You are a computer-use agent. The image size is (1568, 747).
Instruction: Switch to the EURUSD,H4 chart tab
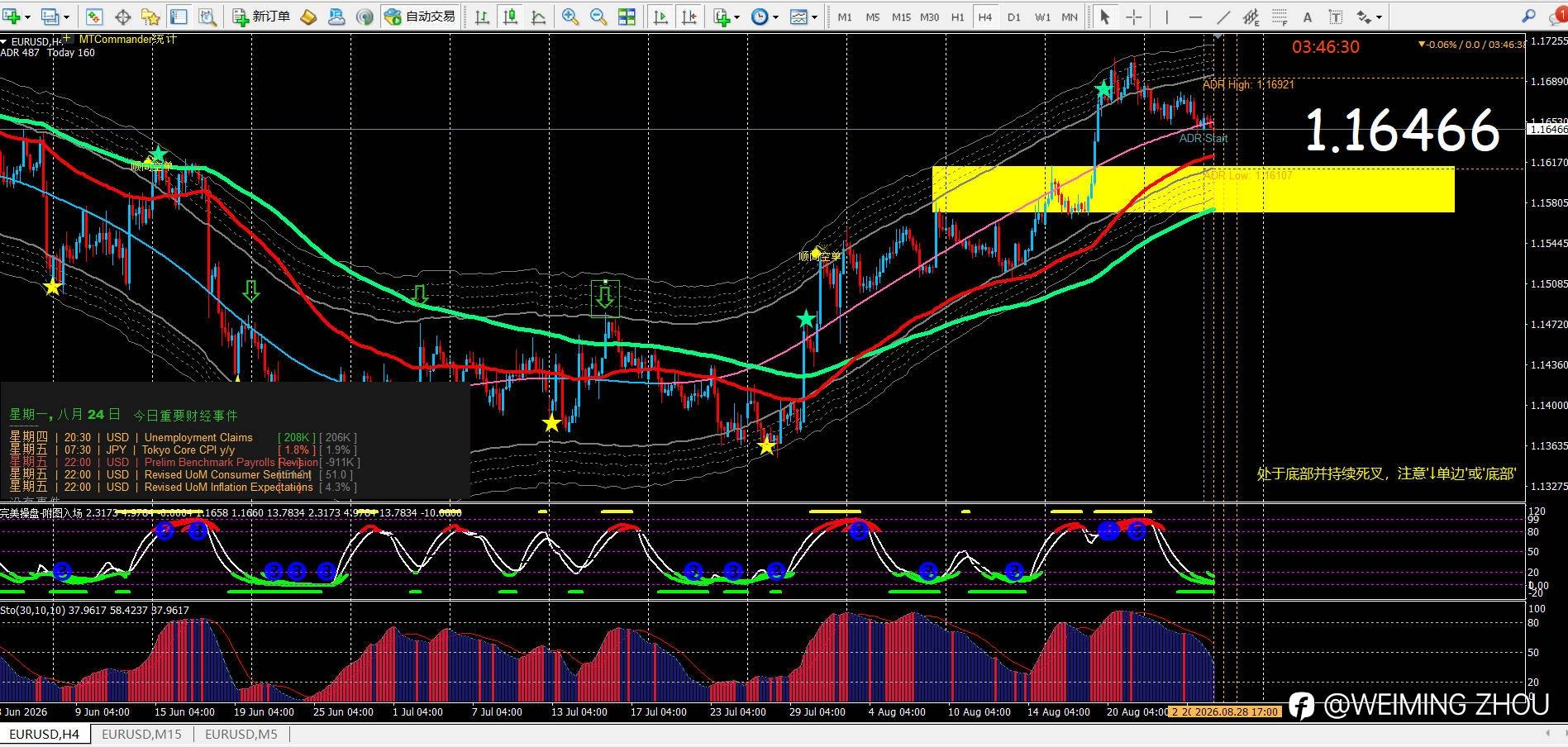(x=45, y=734)
